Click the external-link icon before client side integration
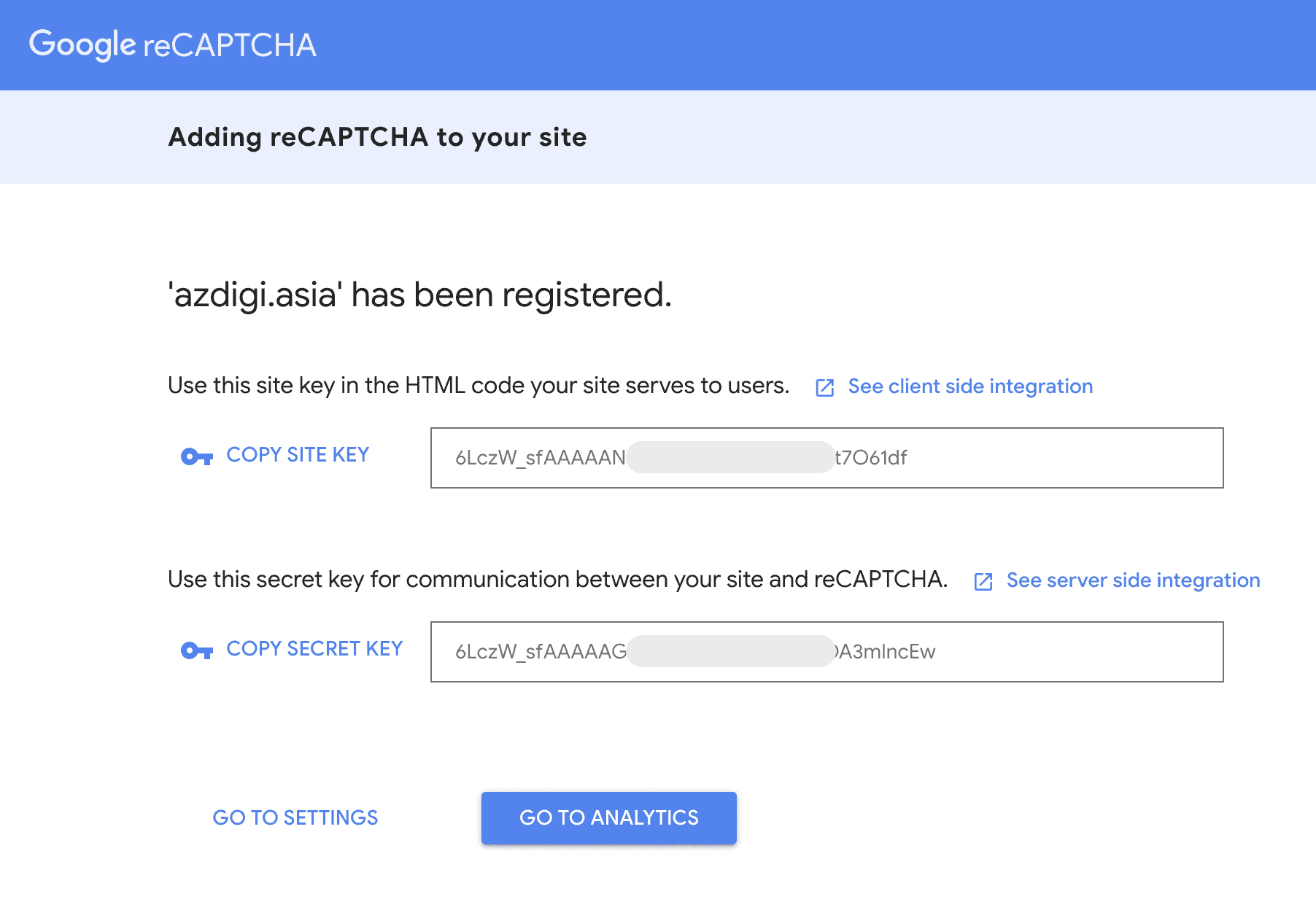This screenshot has height=910, width=1316. [824, 388]
